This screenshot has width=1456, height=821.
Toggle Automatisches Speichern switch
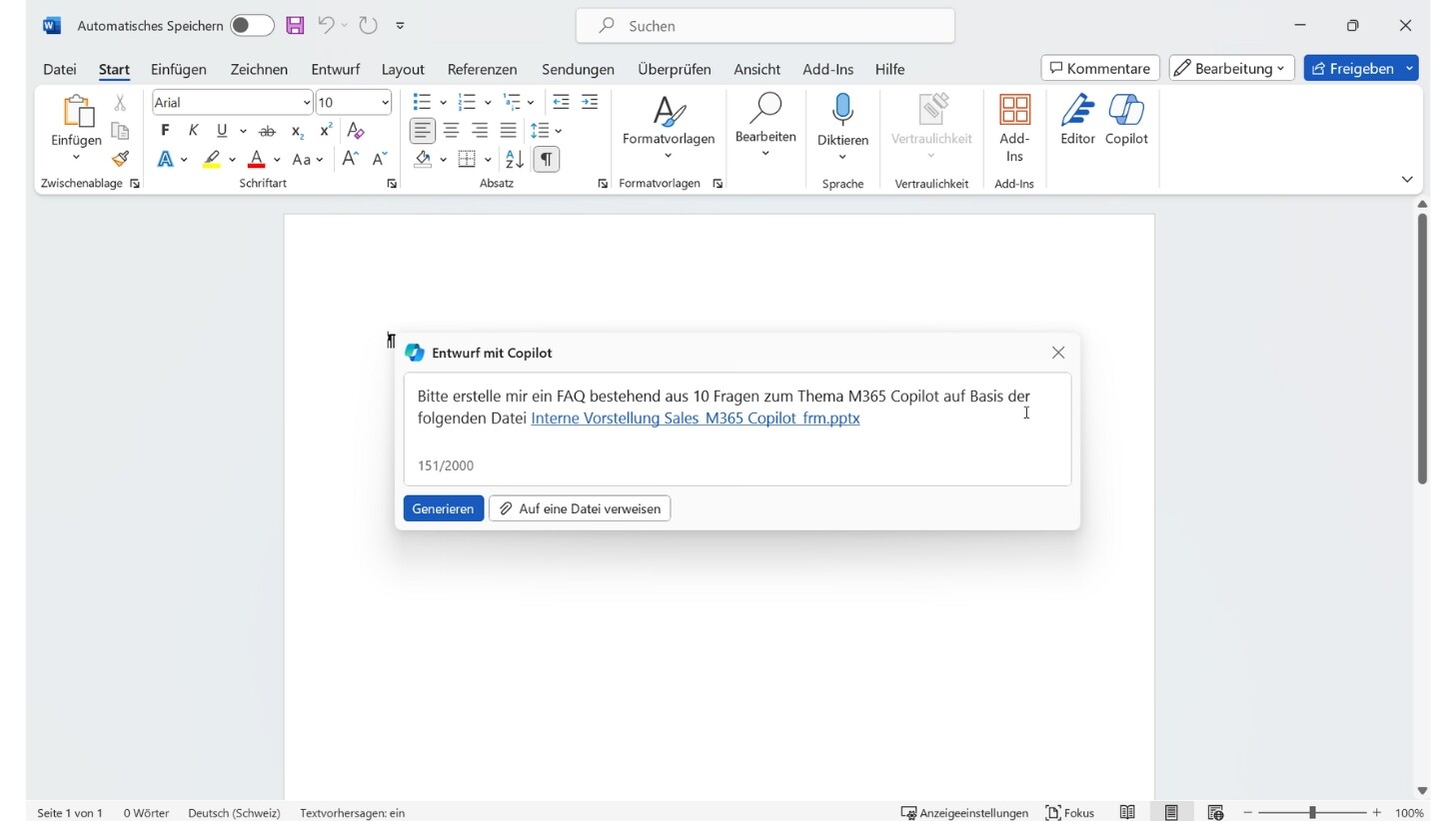pyautogui.click(x=251, y=26)
